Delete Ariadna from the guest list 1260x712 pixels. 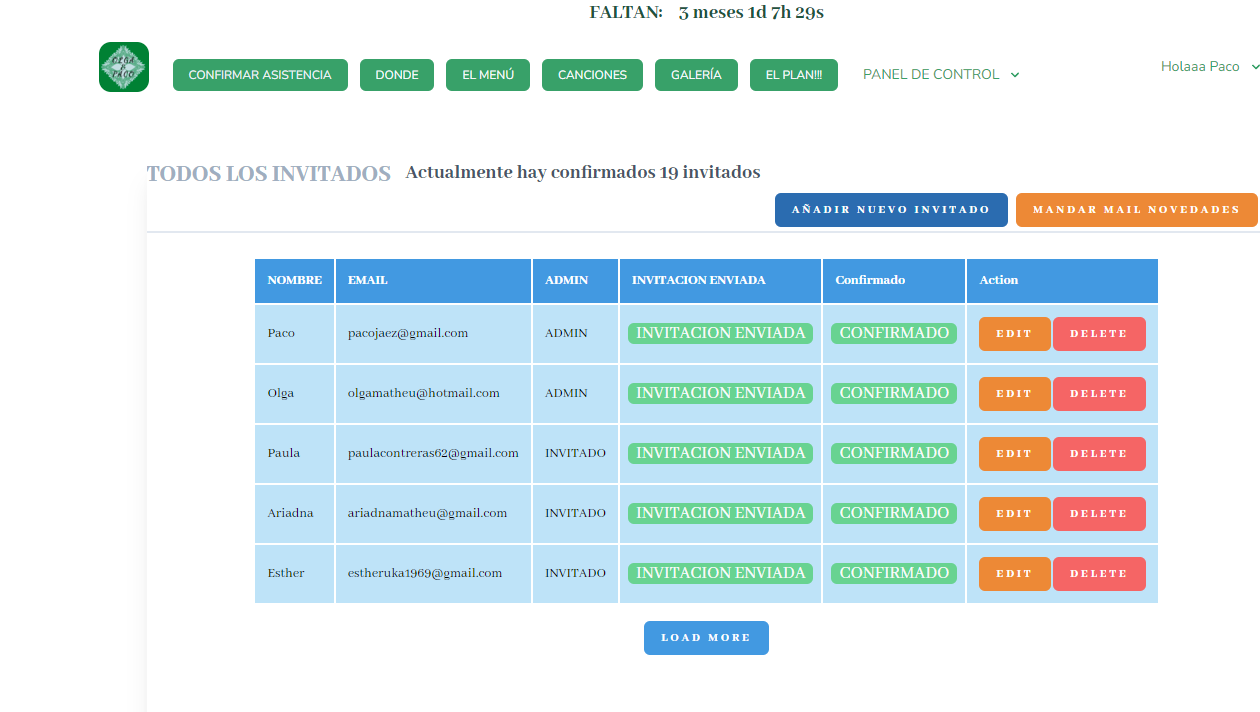coord(1099,514)
